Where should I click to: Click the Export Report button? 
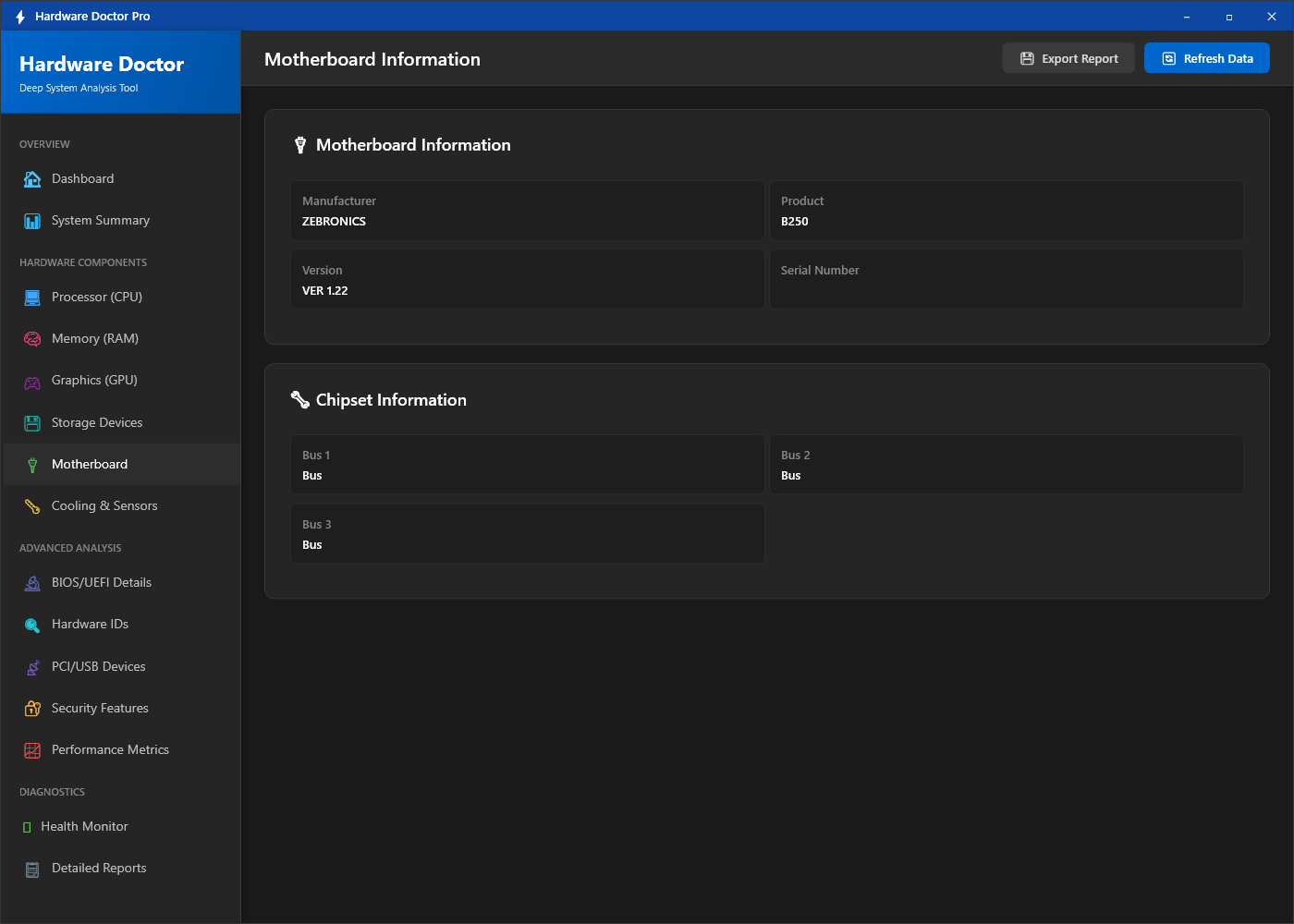tap(1068, 58)
